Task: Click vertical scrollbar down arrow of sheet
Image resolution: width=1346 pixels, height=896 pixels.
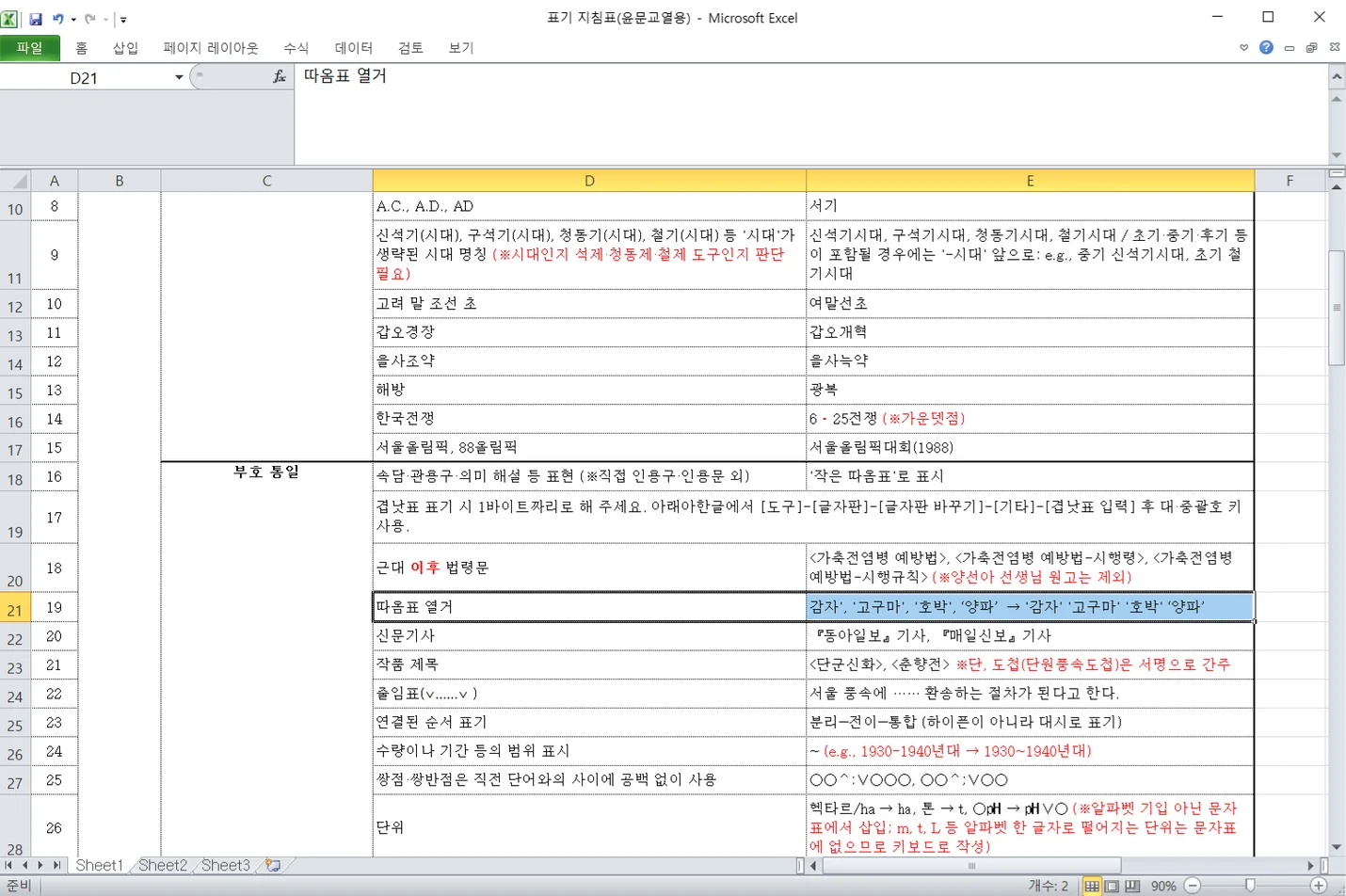Action: coord(1337,847)
